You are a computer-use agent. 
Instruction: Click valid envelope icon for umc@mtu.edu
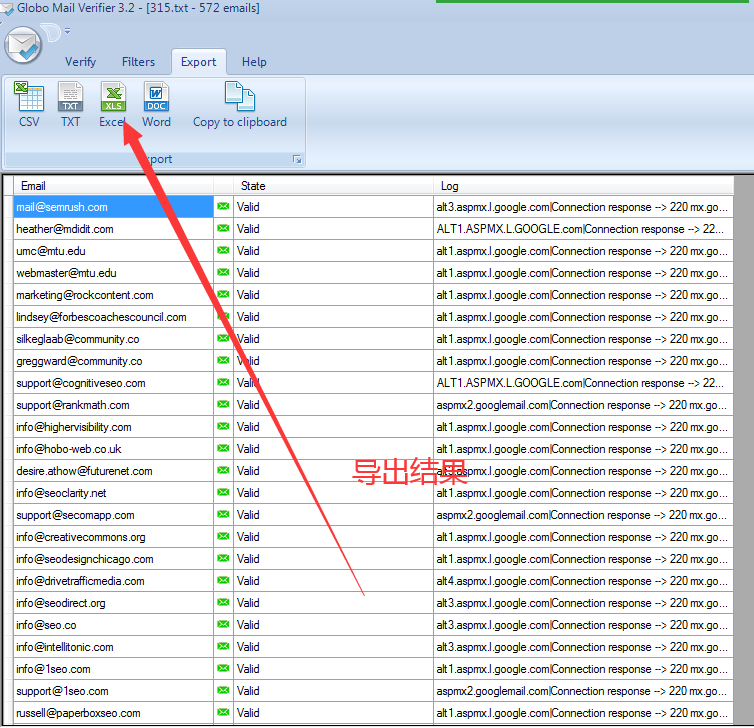click(x=223, y=251)
